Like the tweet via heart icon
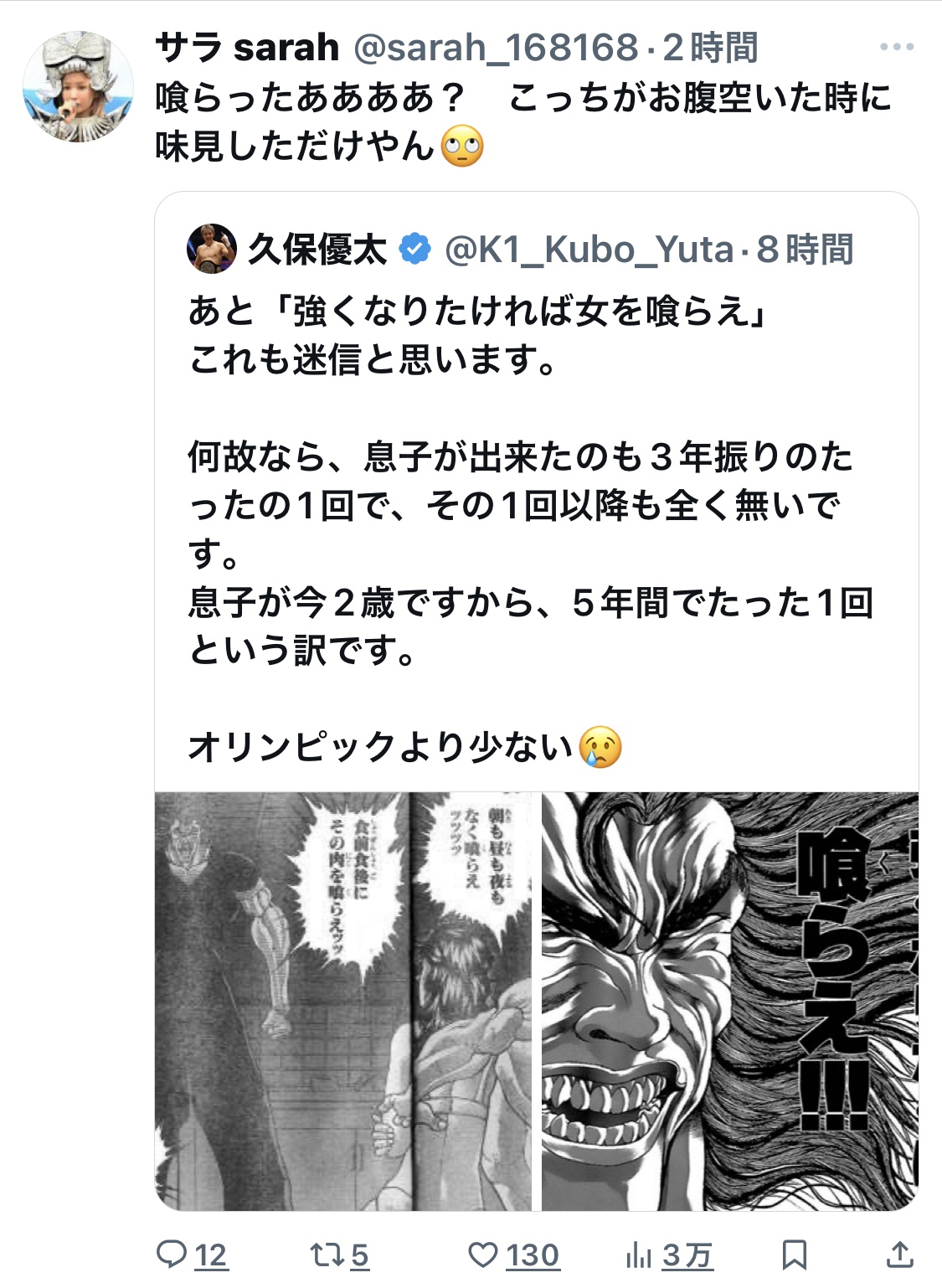Image resolution: width=942 pixels, height=1288 pixels. click(482, 1254)
